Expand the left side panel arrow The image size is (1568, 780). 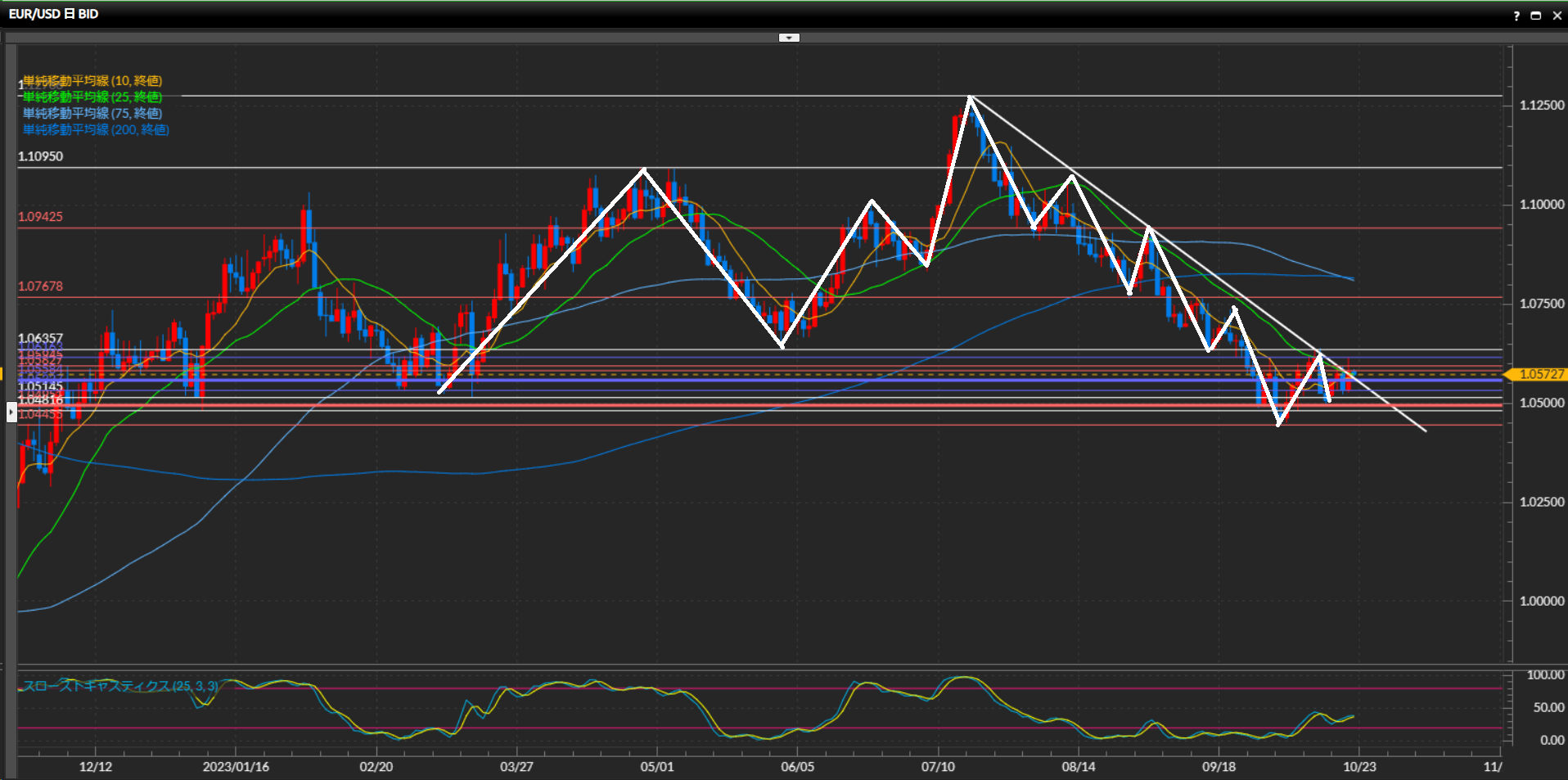[x=11, y=412]
